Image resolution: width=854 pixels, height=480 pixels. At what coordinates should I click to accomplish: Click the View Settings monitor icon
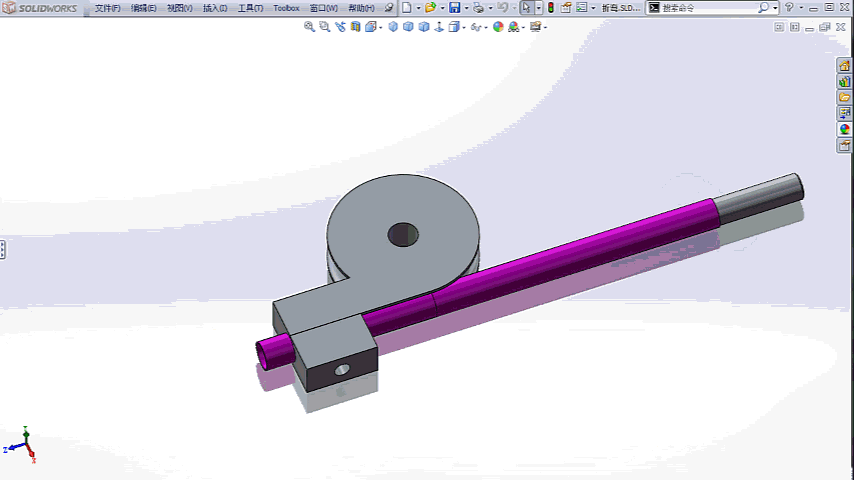click(x=535, y=27)
